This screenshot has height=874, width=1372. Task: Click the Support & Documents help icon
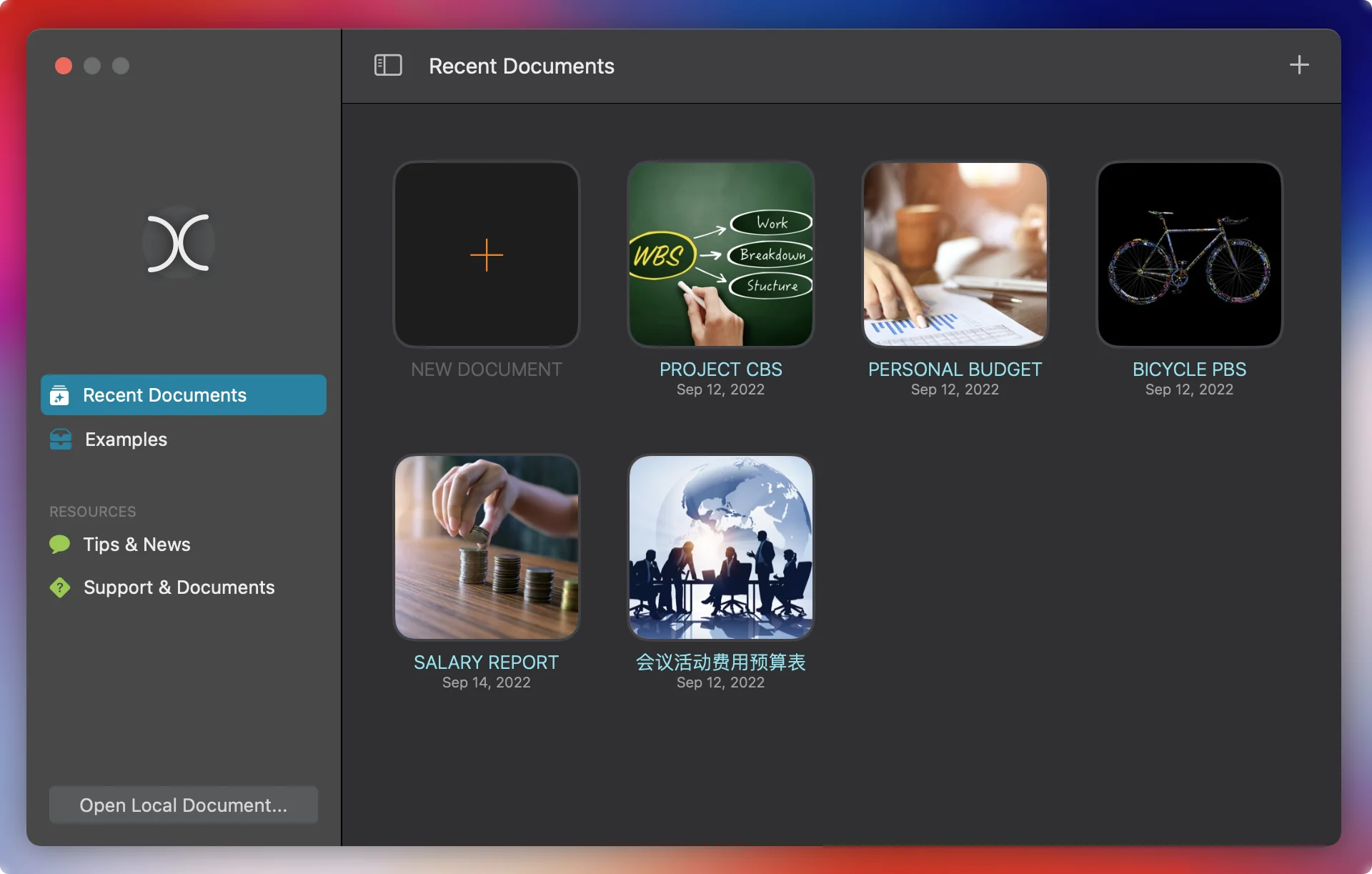click(x=60, y=587)
